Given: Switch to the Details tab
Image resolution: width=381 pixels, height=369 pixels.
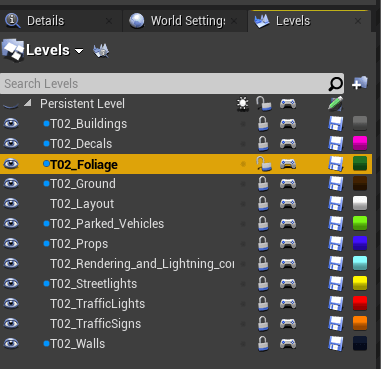Looking at the screenshot, I should pos(46,21).
